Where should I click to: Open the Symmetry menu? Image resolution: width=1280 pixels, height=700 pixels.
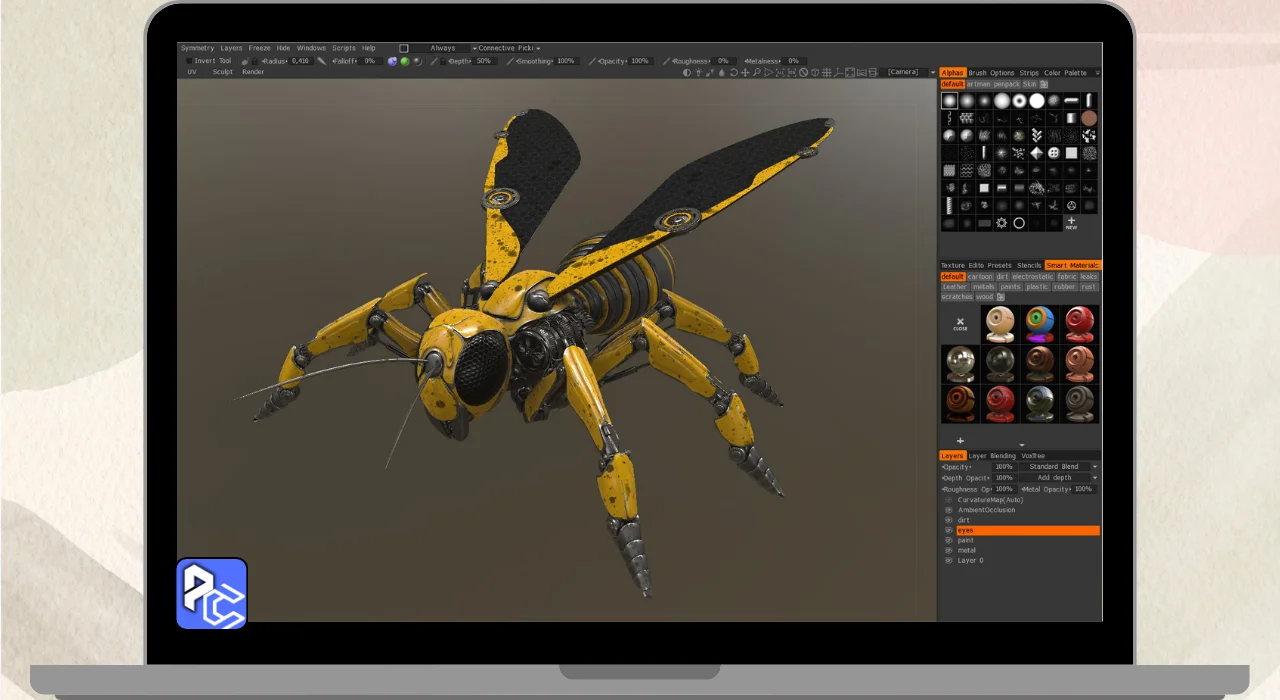pos(197,48)
